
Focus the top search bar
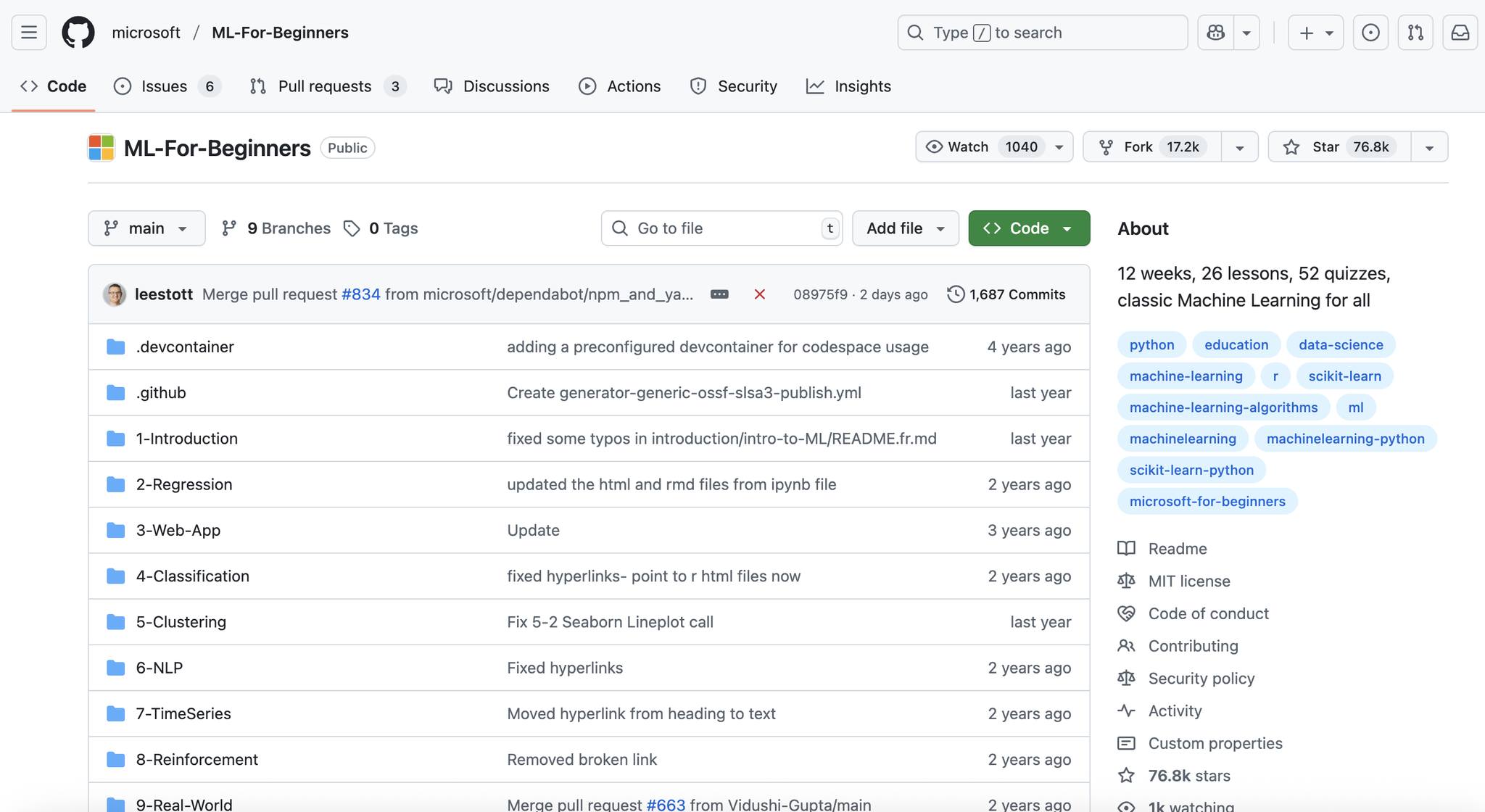[x=1043, y=33]
